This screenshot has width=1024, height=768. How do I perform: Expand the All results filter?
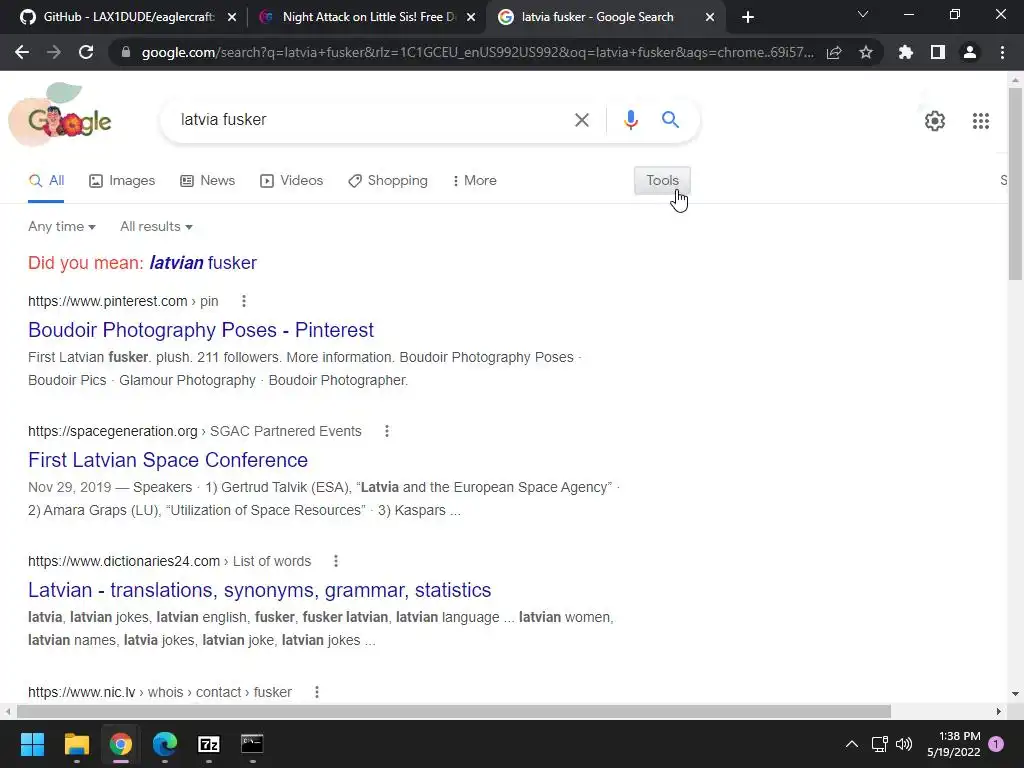tap(156, 227)
